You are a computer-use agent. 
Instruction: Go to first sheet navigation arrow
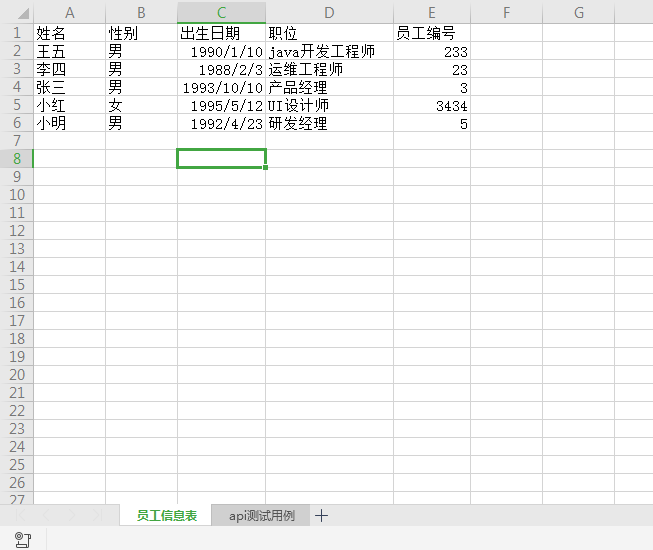20,515
